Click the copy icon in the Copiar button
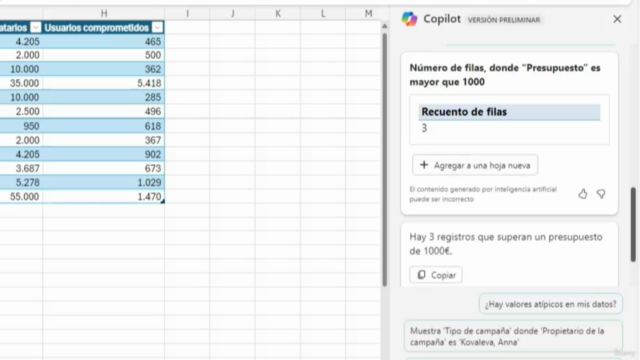This screenshot has width=640, height=360. pos(422,275)
